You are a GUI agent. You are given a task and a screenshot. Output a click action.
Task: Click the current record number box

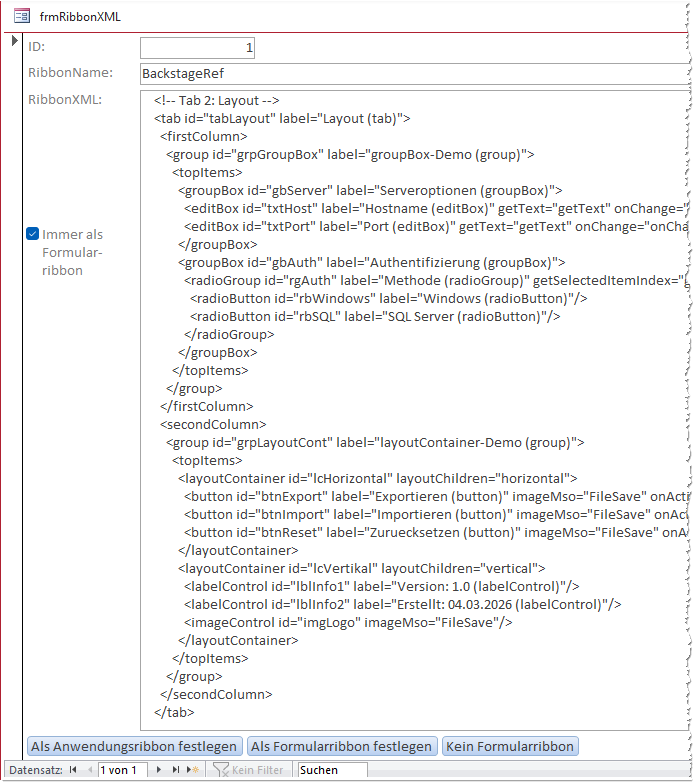point(122,770)
